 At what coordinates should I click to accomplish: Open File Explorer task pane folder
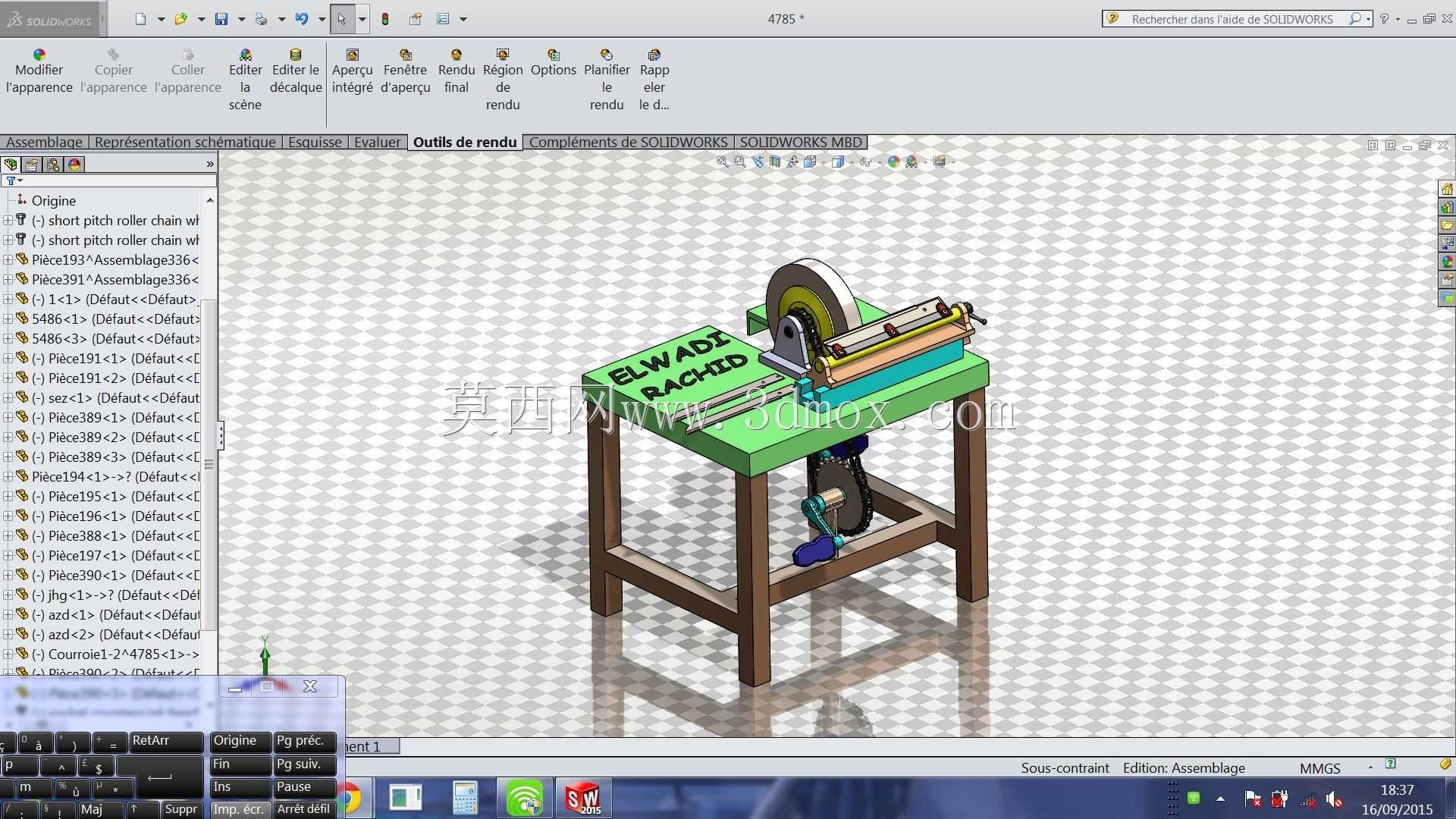[x=1447, y=225]
